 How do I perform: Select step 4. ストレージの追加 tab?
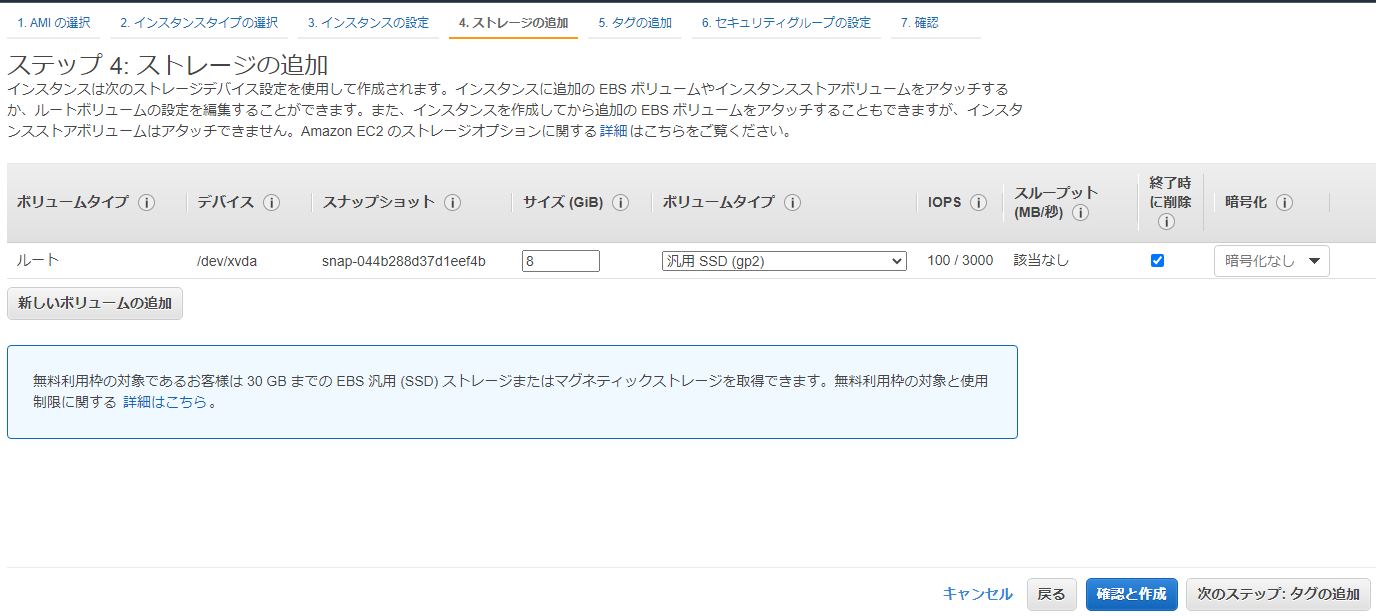coord(513,22)
